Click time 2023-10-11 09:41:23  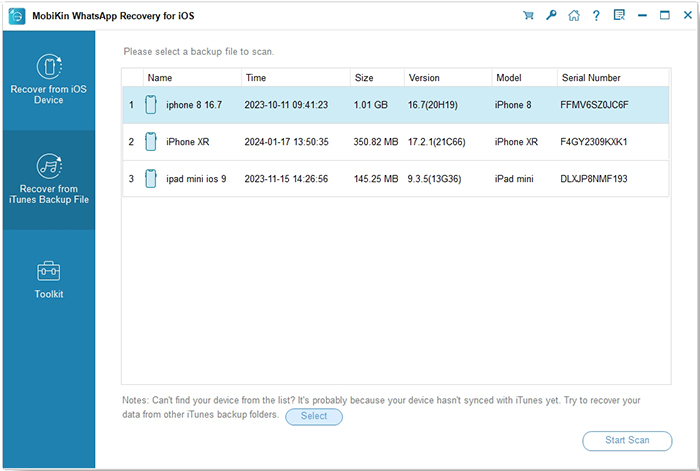[x=286, y=105]
